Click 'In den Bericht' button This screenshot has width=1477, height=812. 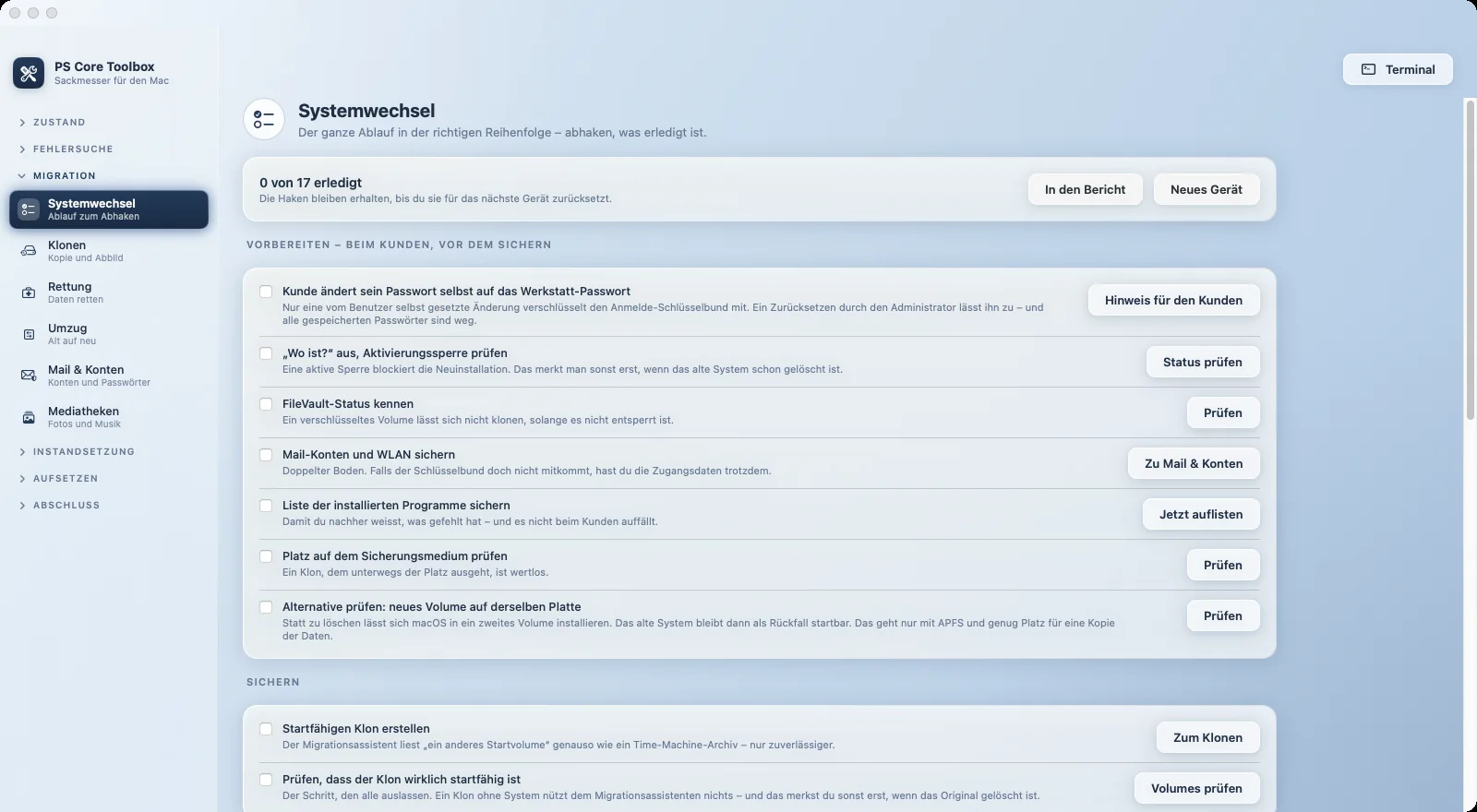pos(1085,189)
